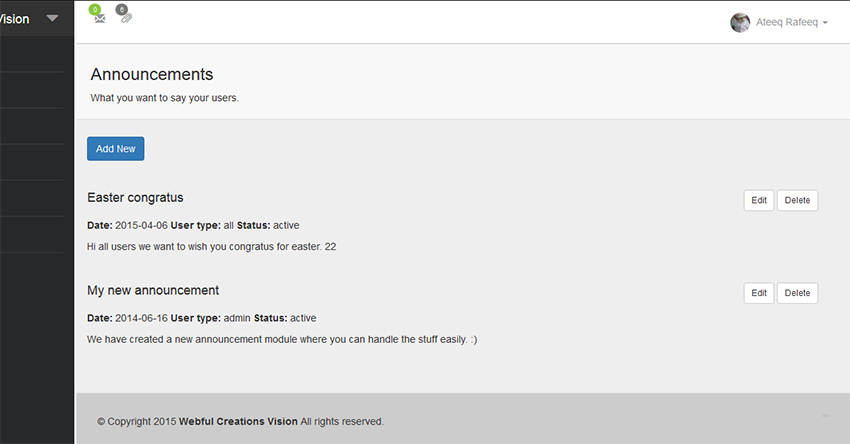This screenshot has height=444, width=850.
Task: Click the Easter message body text
Action: [211, 246]
